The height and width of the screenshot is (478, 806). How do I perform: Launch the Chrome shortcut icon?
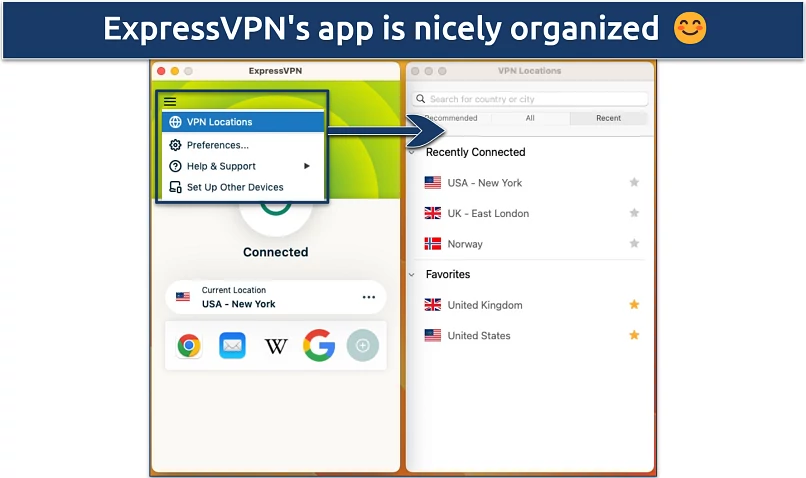[x=189, y=345]
